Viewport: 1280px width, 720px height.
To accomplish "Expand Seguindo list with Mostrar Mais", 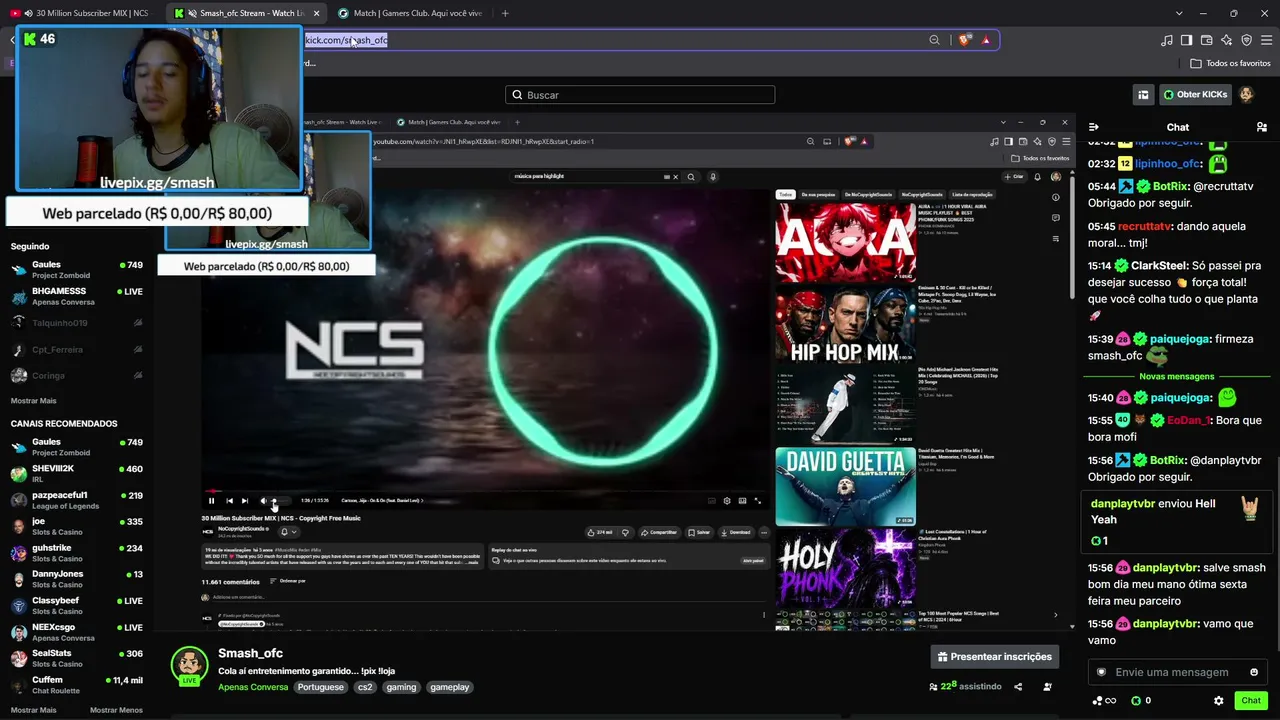I will [x=34, y=400].
